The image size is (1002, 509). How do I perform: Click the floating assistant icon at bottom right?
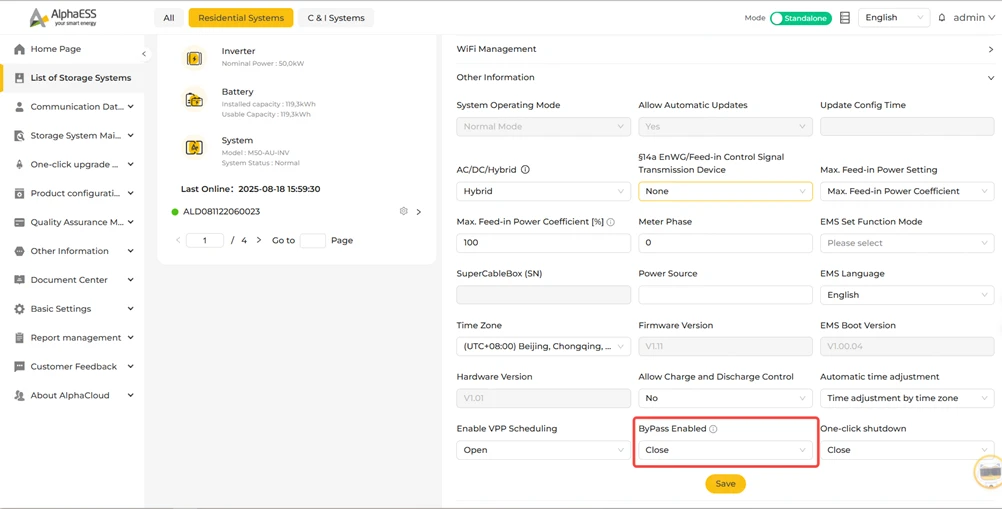click(989, 473)
